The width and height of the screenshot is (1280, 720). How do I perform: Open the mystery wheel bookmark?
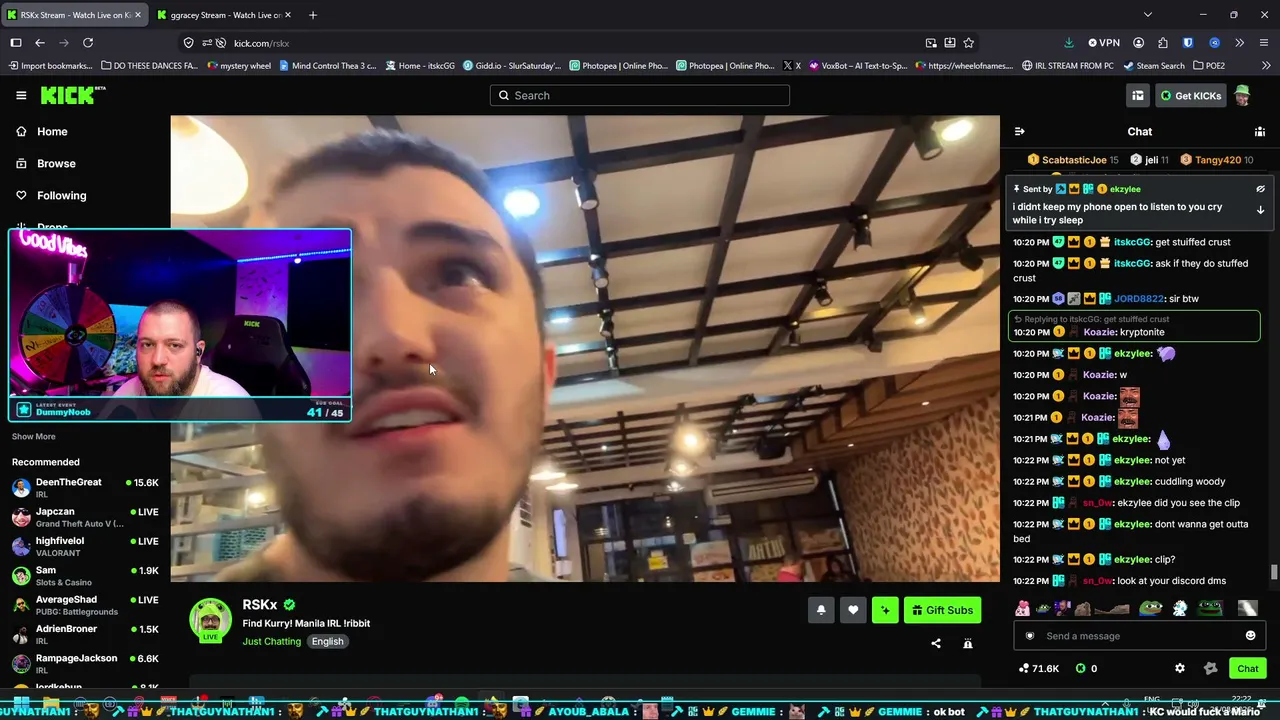click(239, 66)
